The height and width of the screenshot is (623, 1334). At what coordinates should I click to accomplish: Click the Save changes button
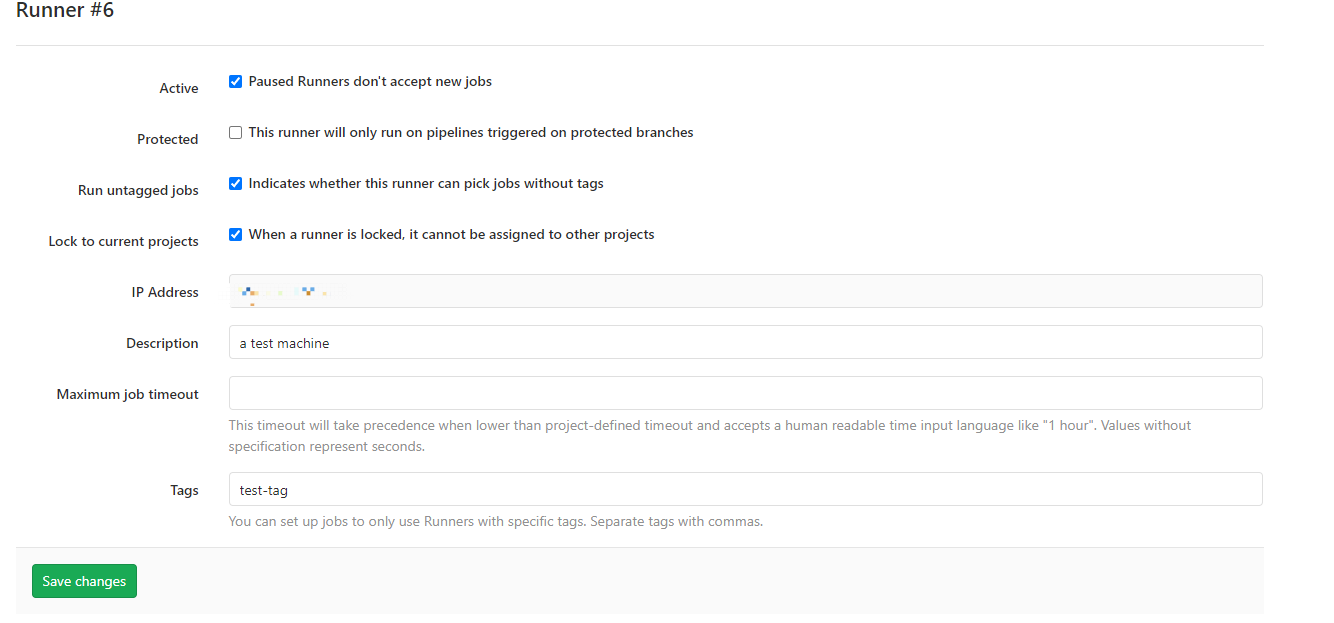[84, 581]
